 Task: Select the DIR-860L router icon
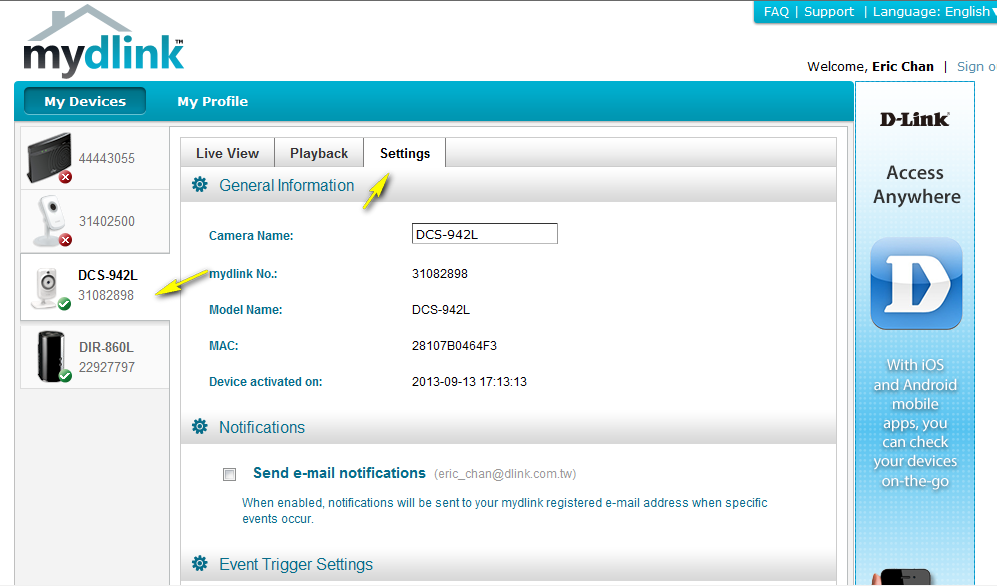(x=50, y=355)
